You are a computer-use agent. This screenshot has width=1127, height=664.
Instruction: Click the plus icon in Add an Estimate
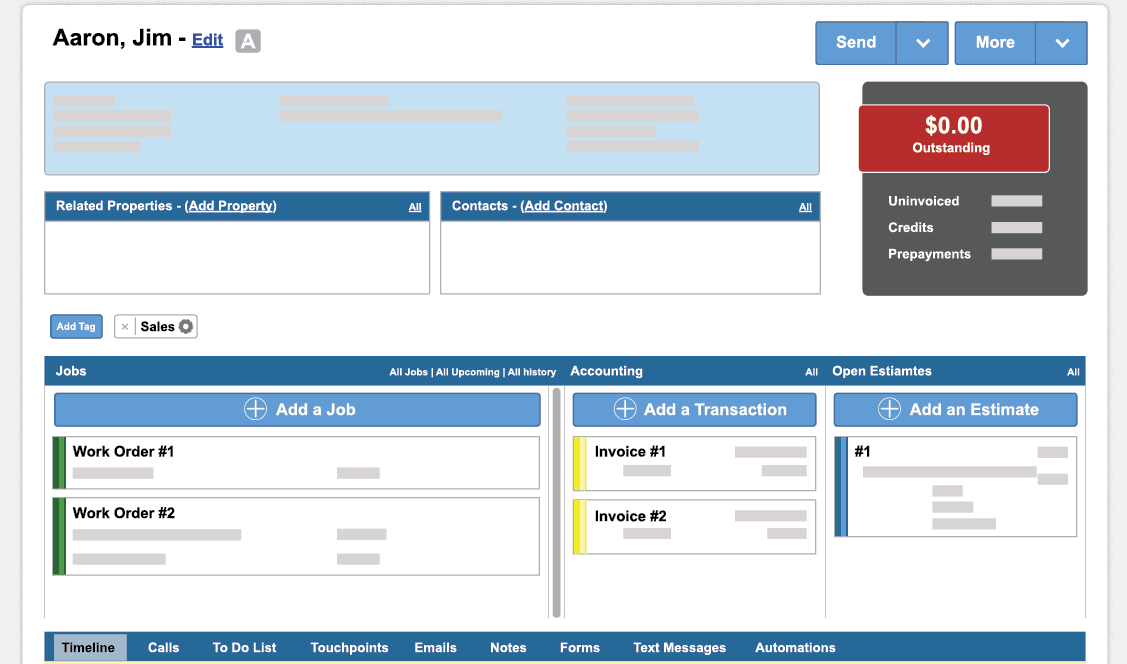pyautogui.click(x=889, y=409)
